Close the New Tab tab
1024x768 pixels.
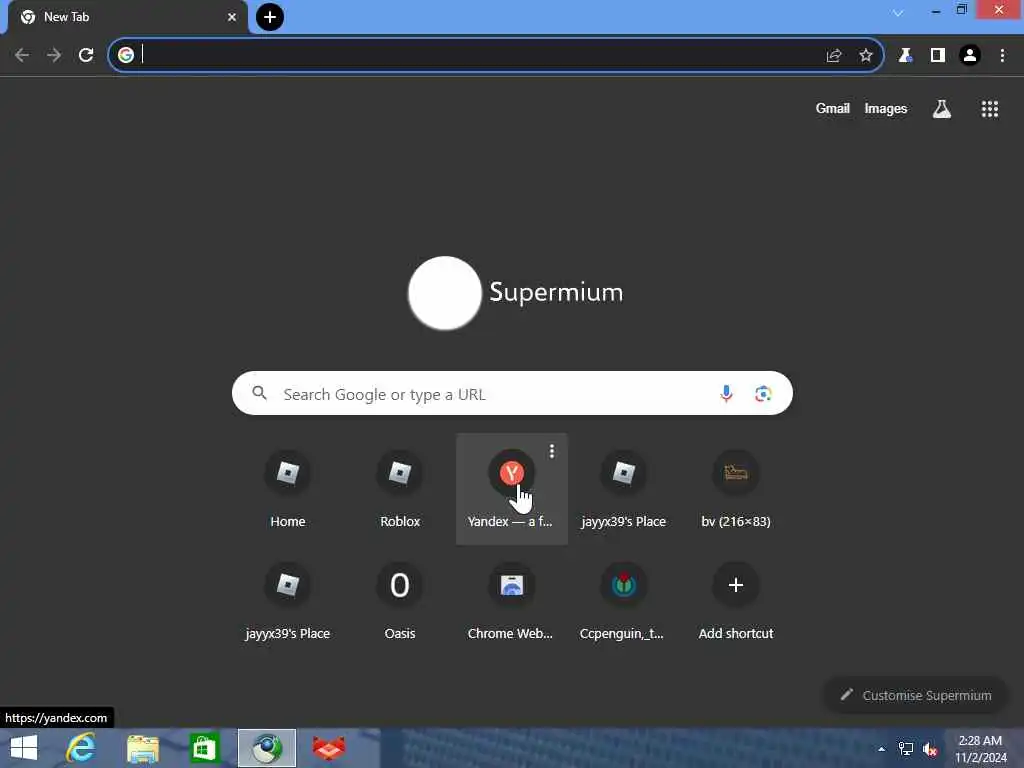(232, 17)
